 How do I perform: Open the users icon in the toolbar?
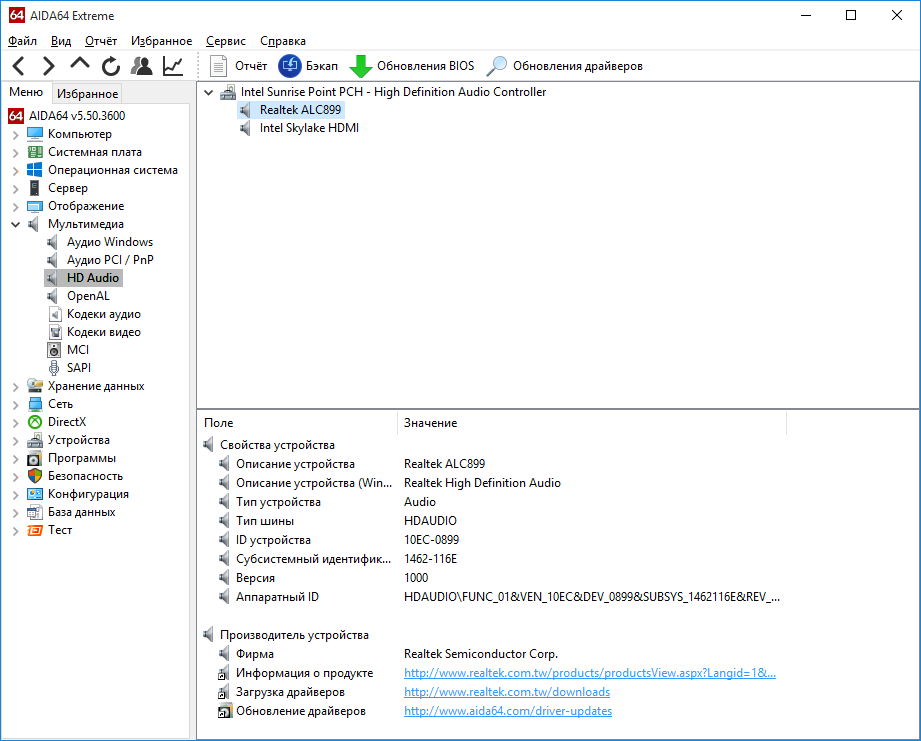(142, 66)
